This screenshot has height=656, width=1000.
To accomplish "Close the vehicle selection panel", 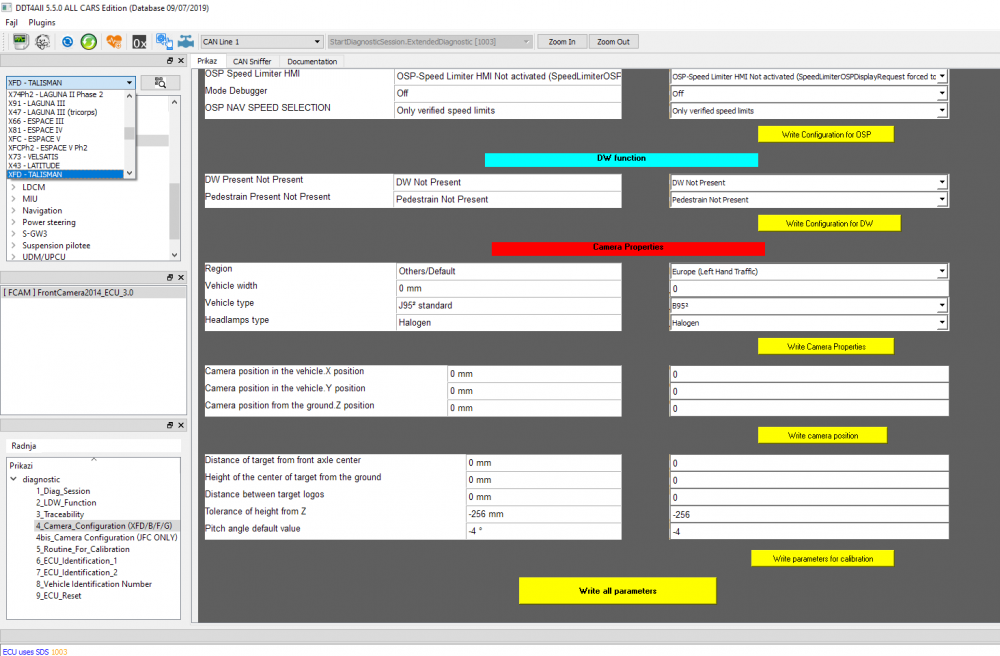I will pos(181,61).
